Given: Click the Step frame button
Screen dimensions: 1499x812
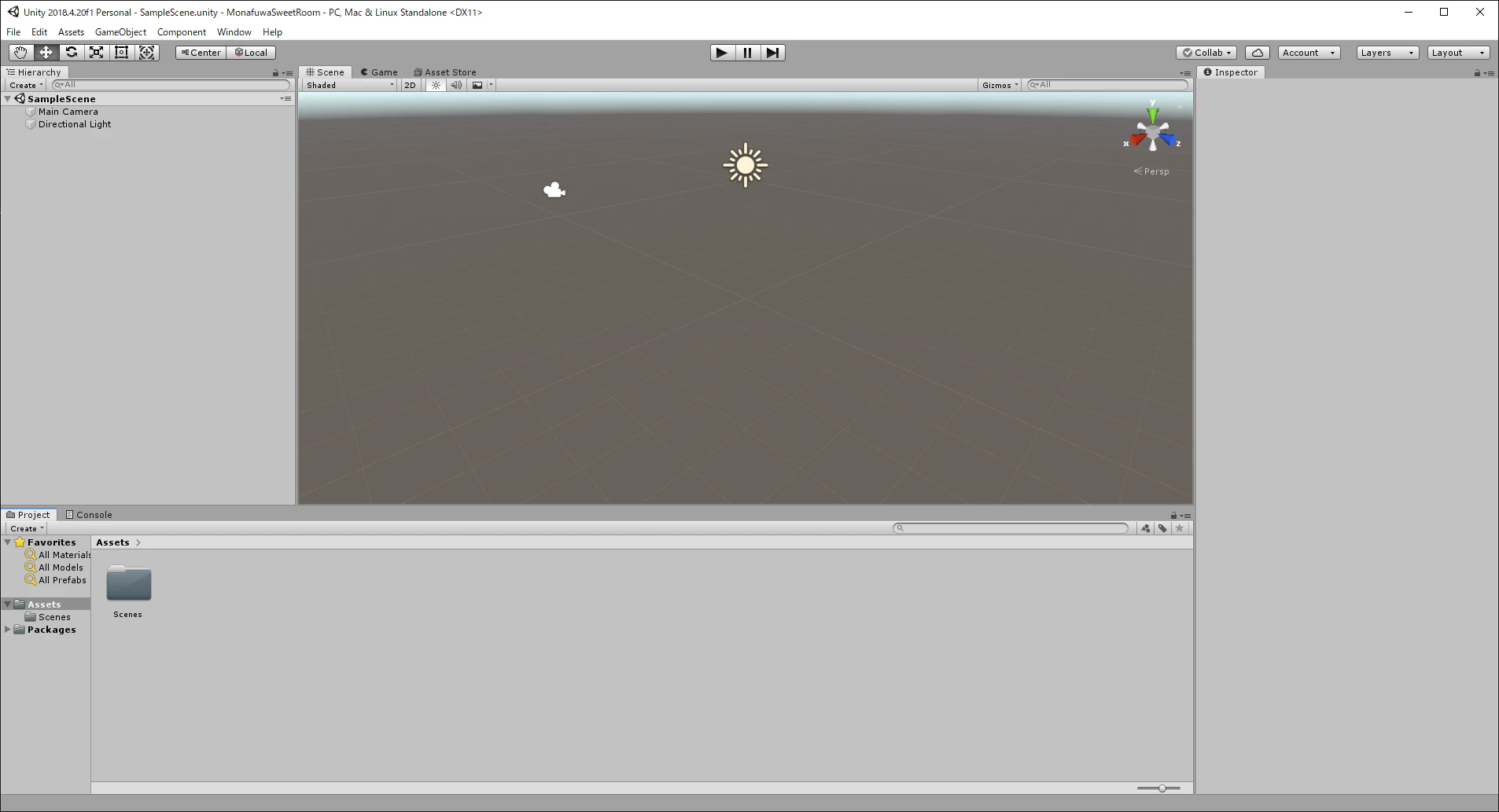Looking at the screenshot, I should click(773, 53).
